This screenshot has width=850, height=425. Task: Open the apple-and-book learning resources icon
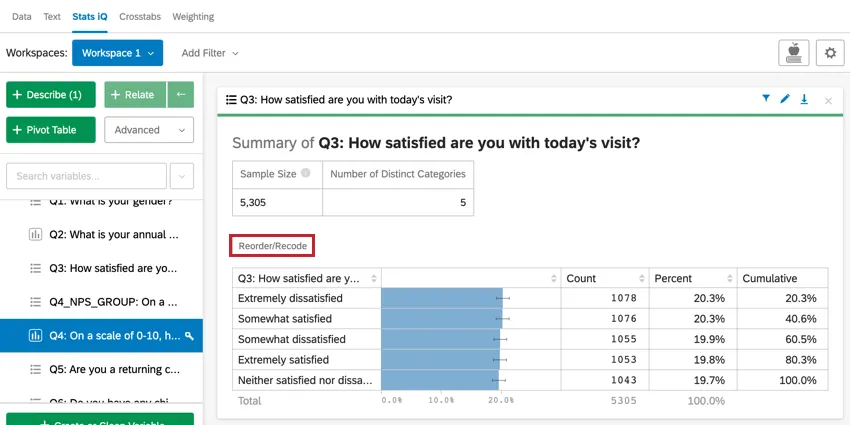794,53
